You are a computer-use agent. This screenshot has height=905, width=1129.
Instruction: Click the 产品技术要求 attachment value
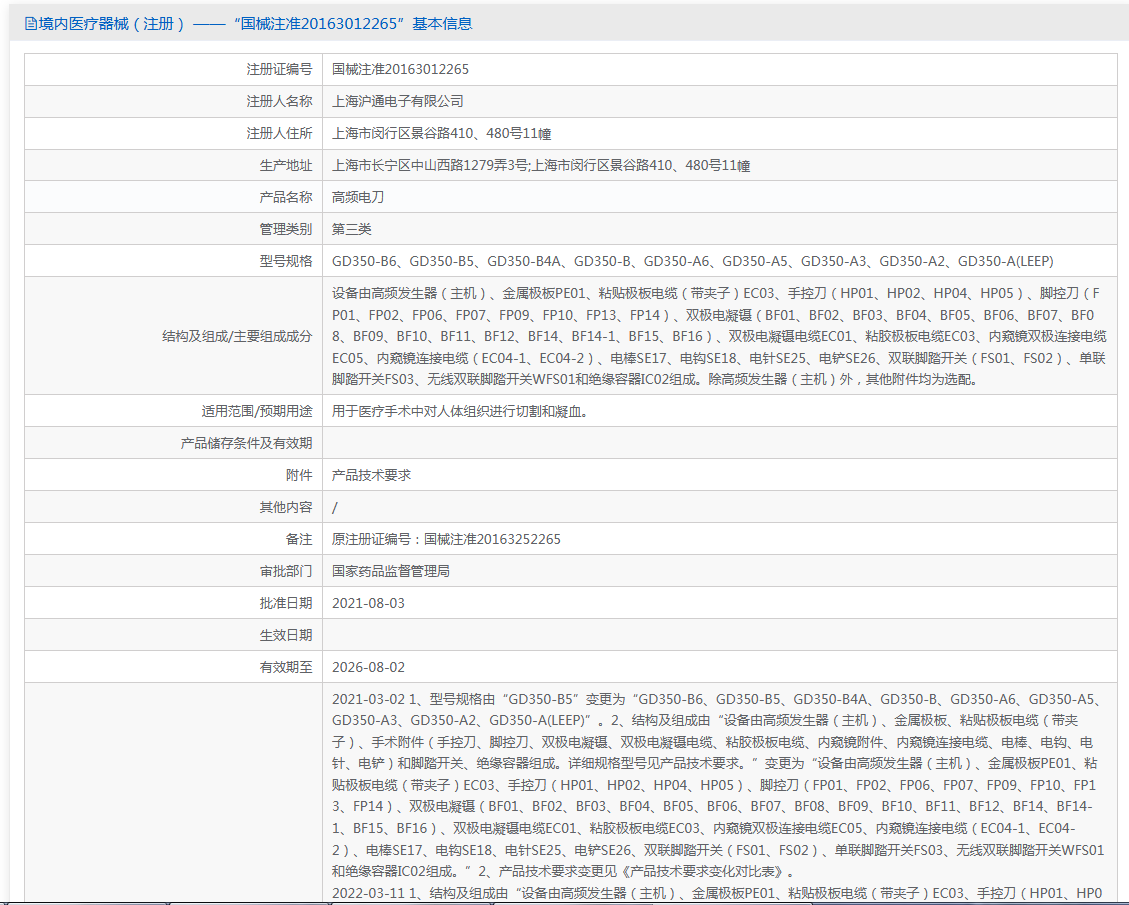(371, 475)
